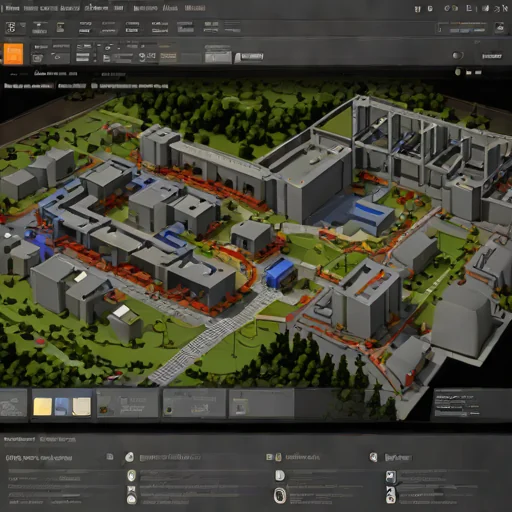Image resolution: width=512 pixels, height=512 pixels.
Task: Click the checkbox before the long label above the viewport
Action: (94, 86)
